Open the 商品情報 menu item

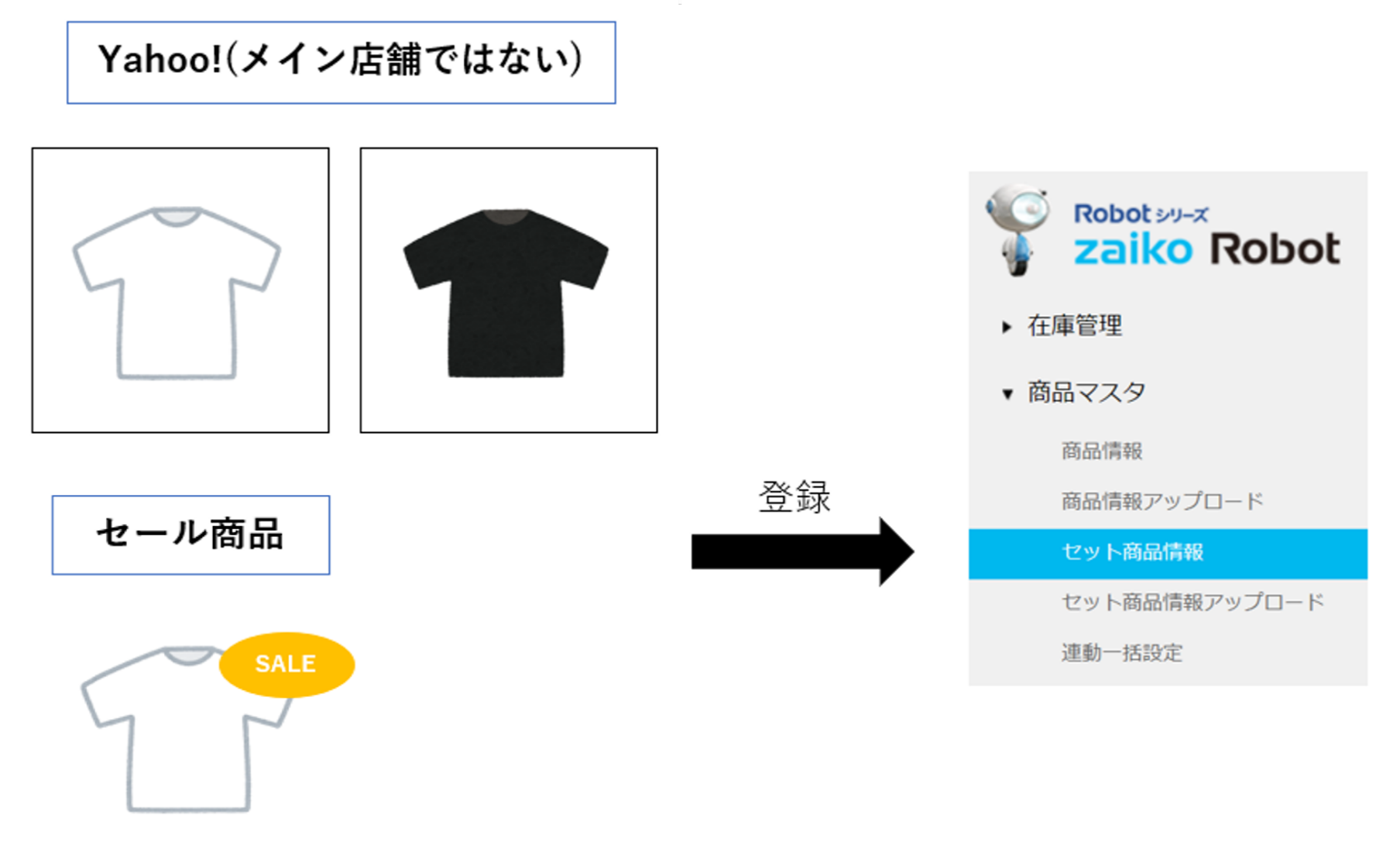pos(1102,450)
